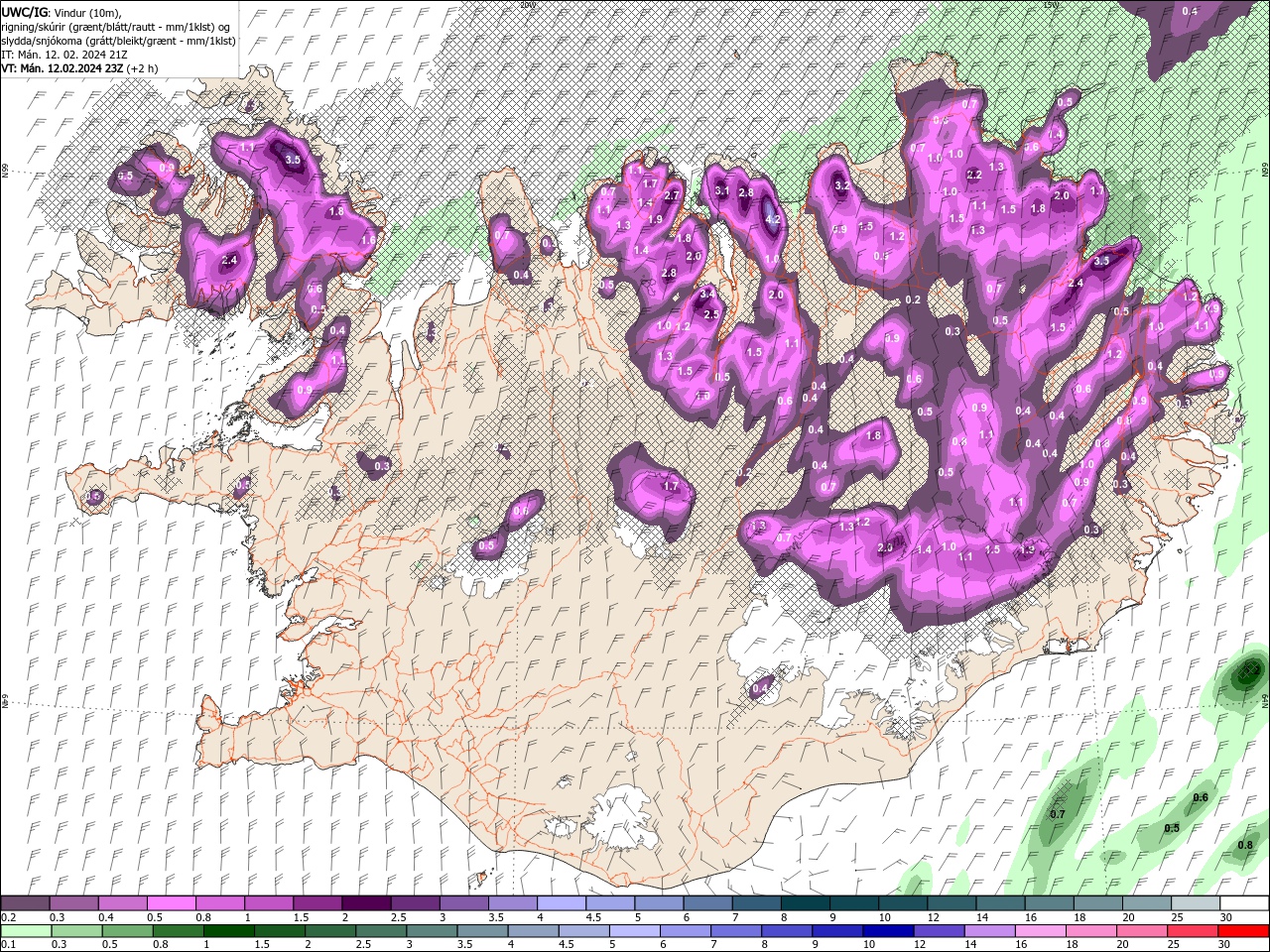Click the '15W' longitude label on the top edge
Viewport: 1270px width, 952px height.
[1050, 4]
